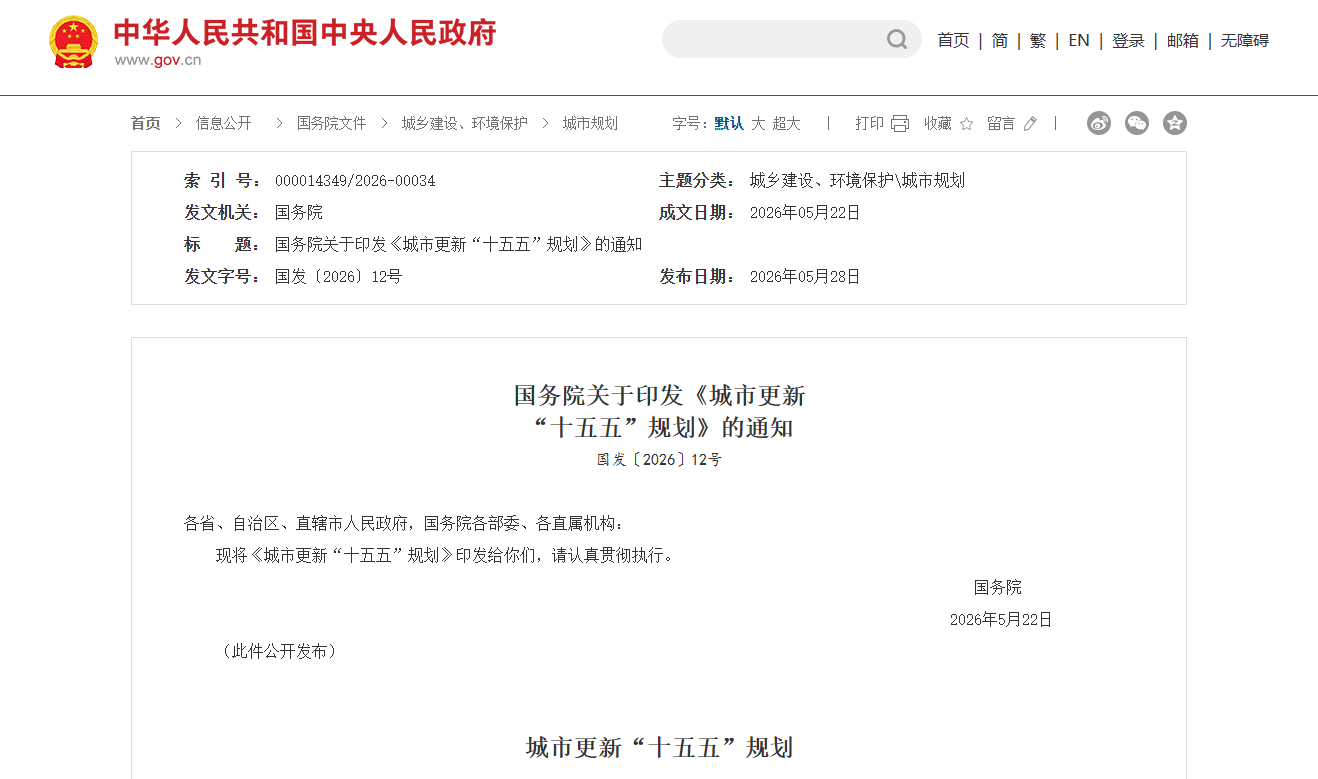Screen dimensions: 1318x779
Task: Click the signature 国务院 in document body
Action: pos(998,587)
